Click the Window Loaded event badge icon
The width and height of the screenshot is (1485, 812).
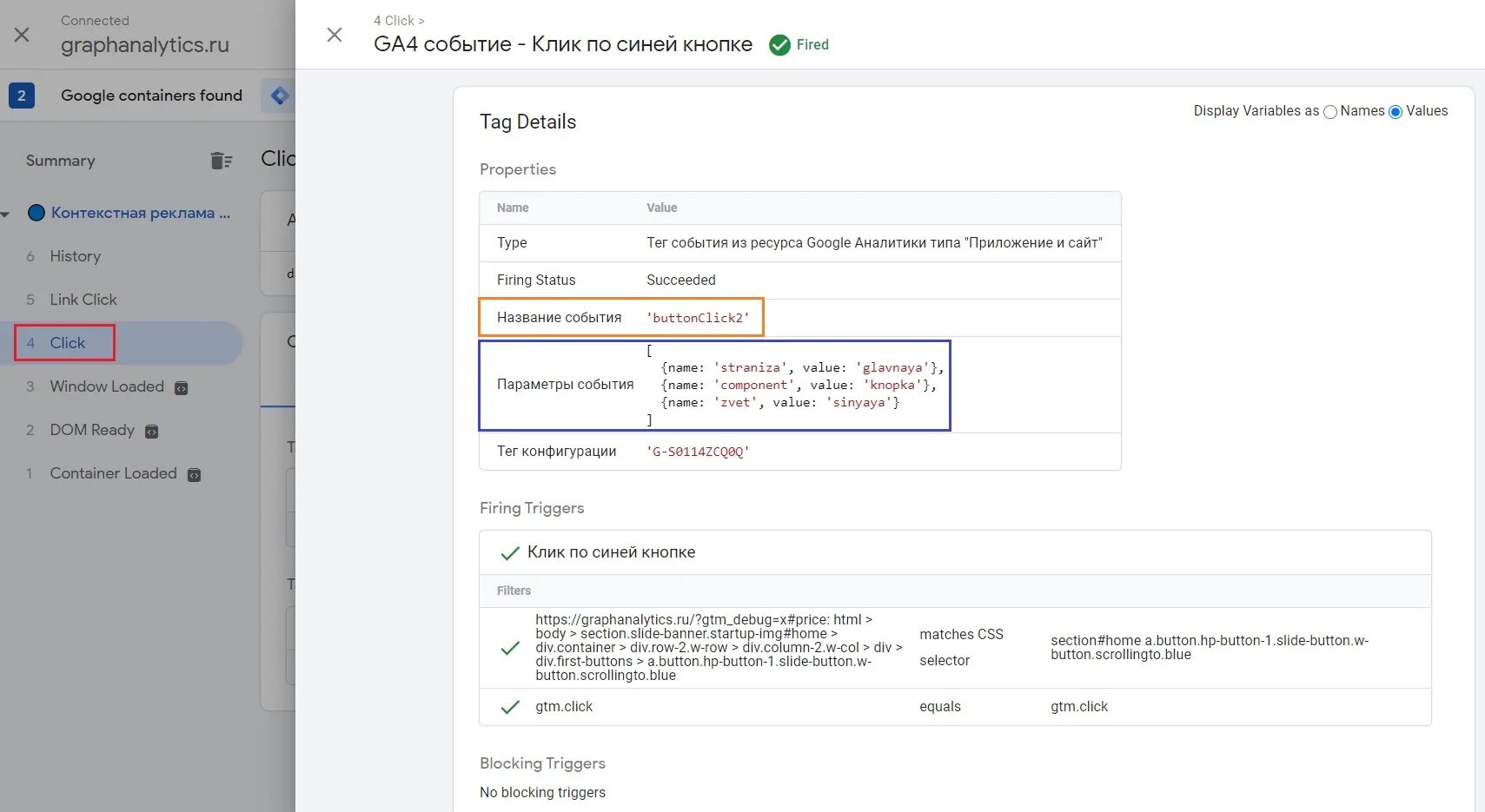pos(182,388)
